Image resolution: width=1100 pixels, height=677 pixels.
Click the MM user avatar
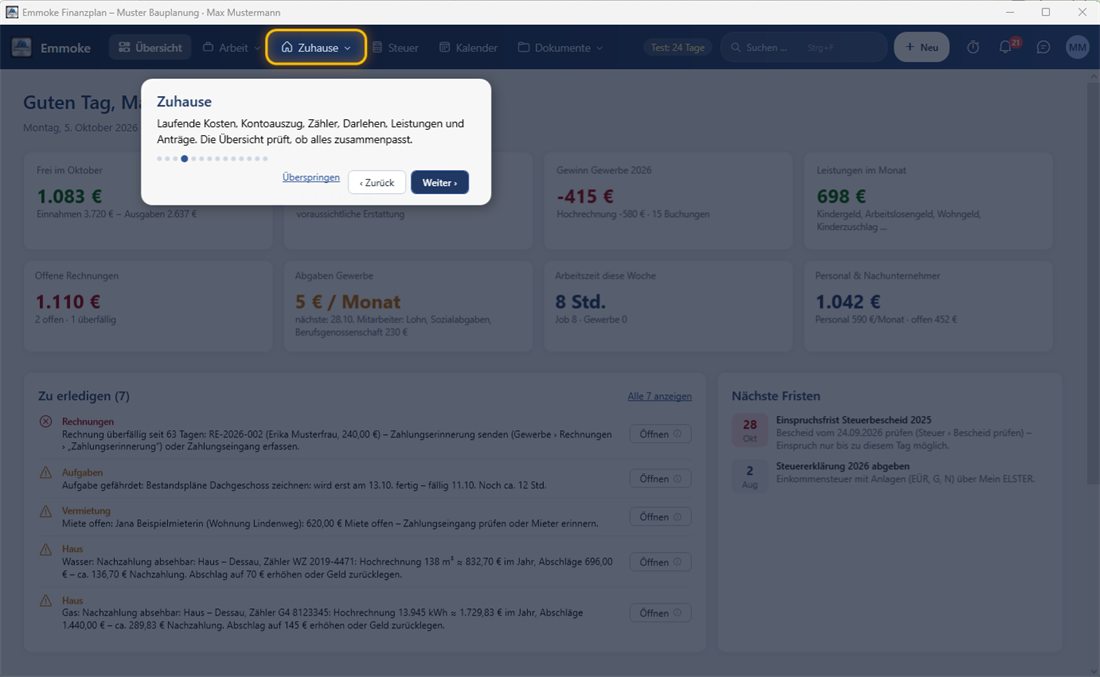click(1077, 47)
